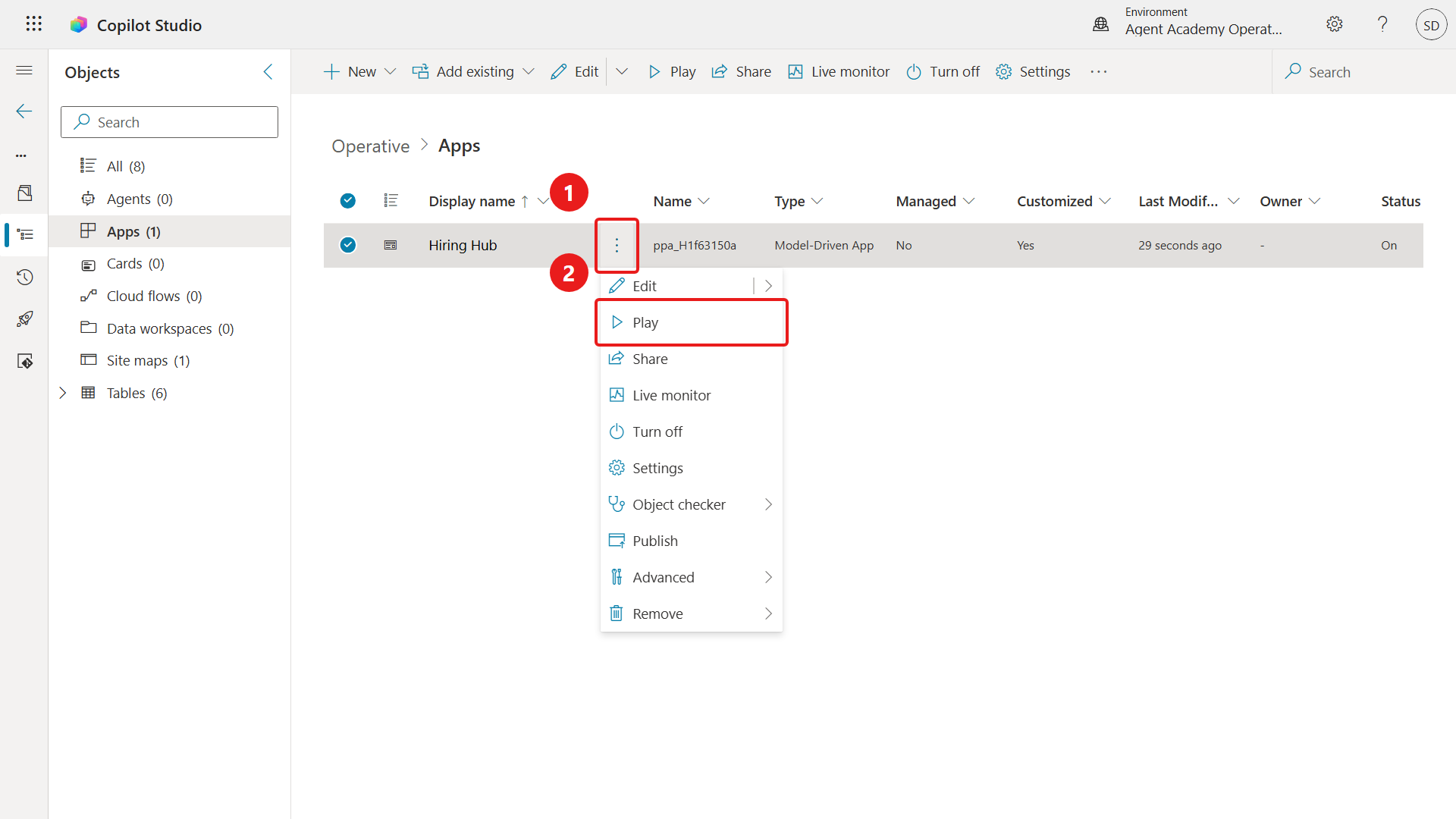Choose Settings from the context menu
Screen dimensions: 1456x819
(x=692, y=468)
